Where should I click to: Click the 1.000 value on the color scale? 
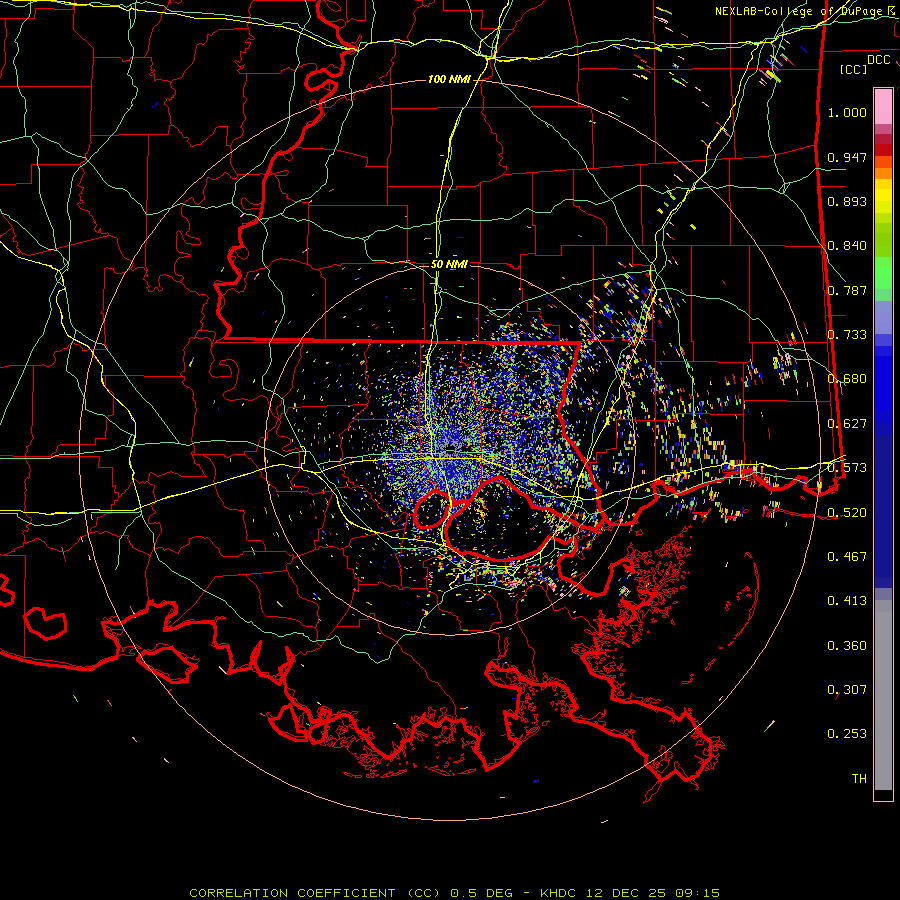pyautogui.click(x=847, y=112)
